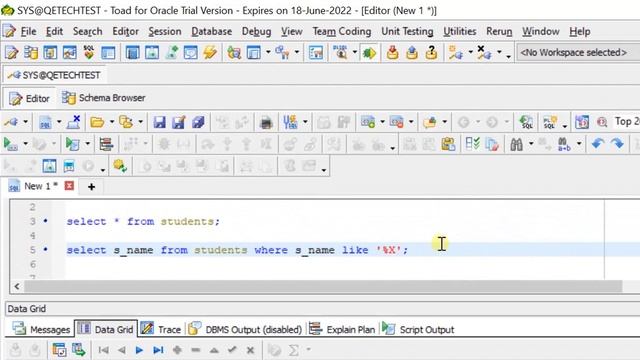Click the Replace a-b binoculars icon
The height and width of the screenshot is (360, 640).
[x=564, y=144]
